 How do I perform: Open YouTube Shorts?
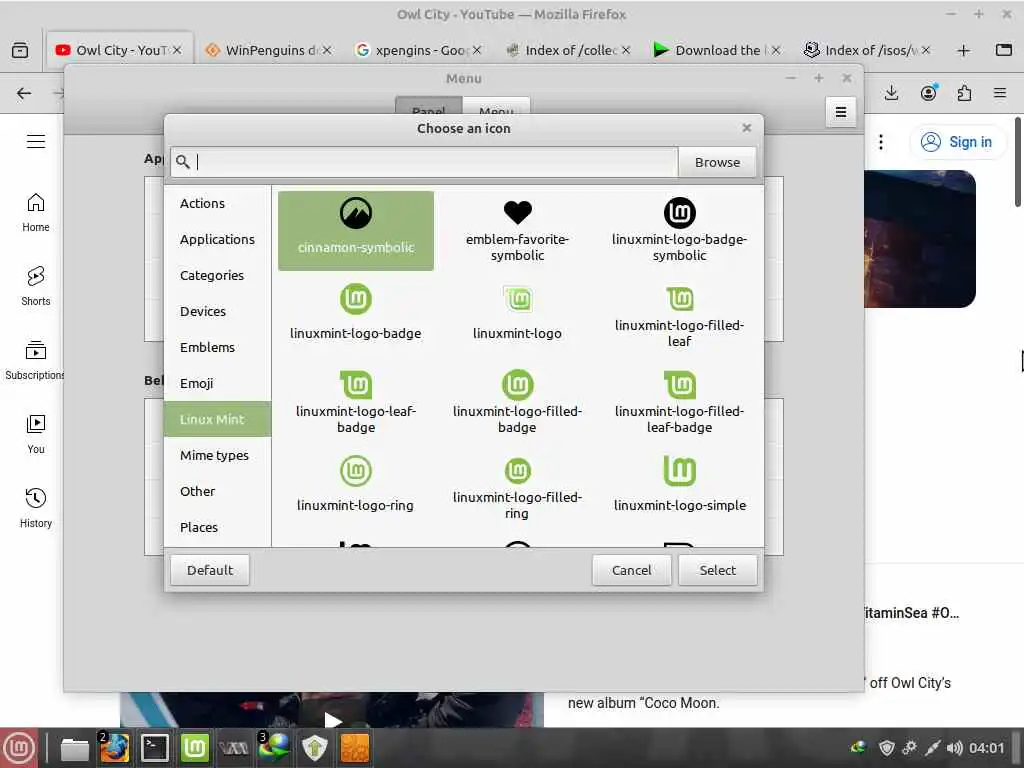pos(36,286)
